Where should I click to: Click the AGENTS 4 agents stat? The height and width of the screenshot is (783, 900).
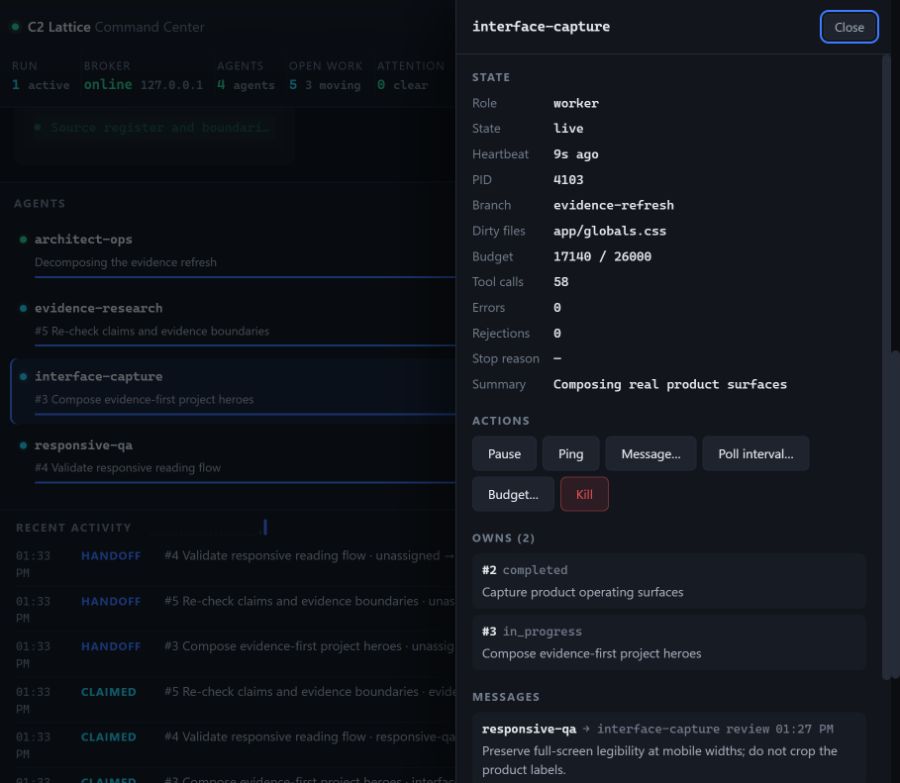click(246, 76)
